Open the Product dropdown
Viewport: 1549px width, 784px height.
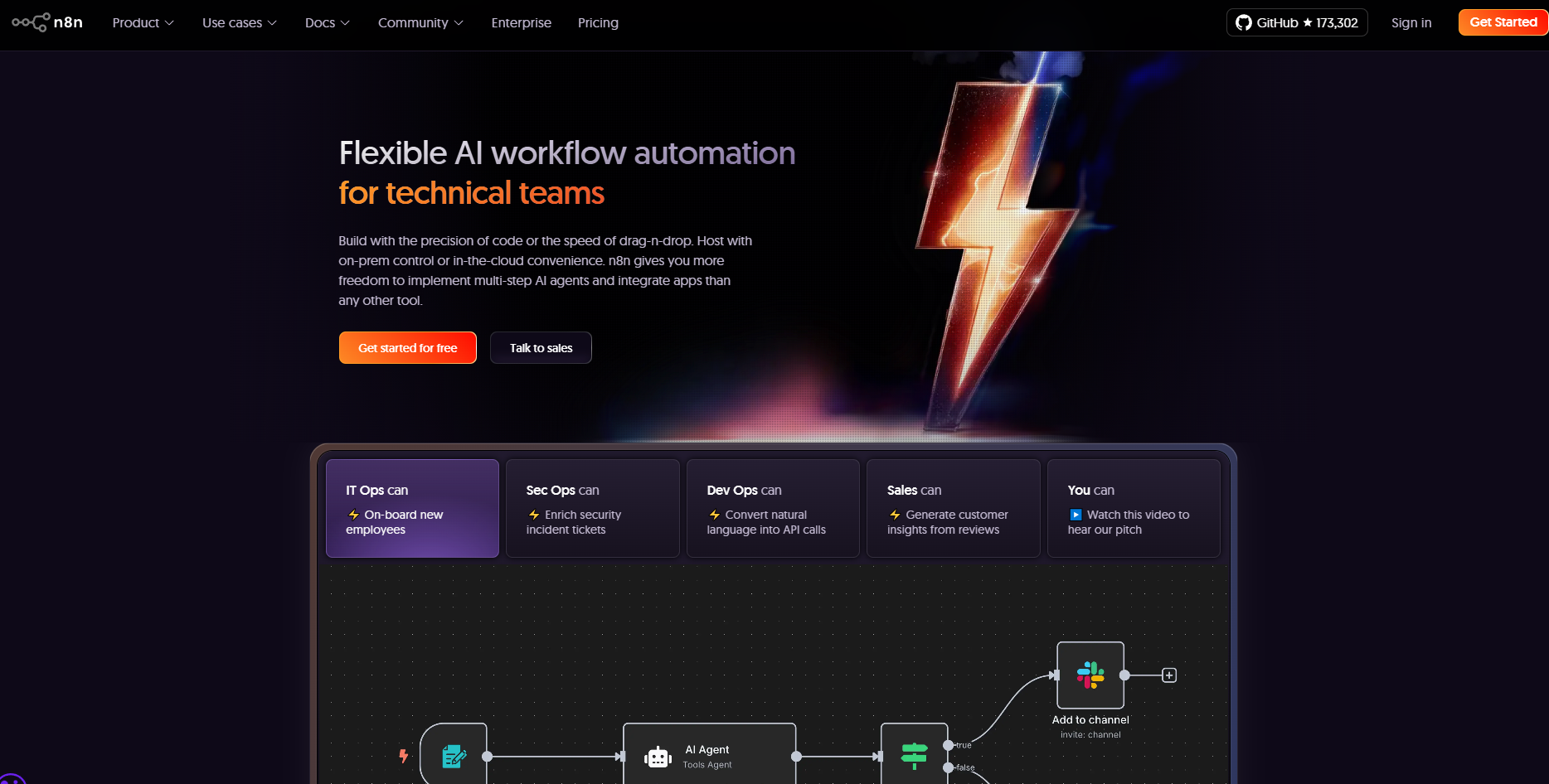(143, 22)
